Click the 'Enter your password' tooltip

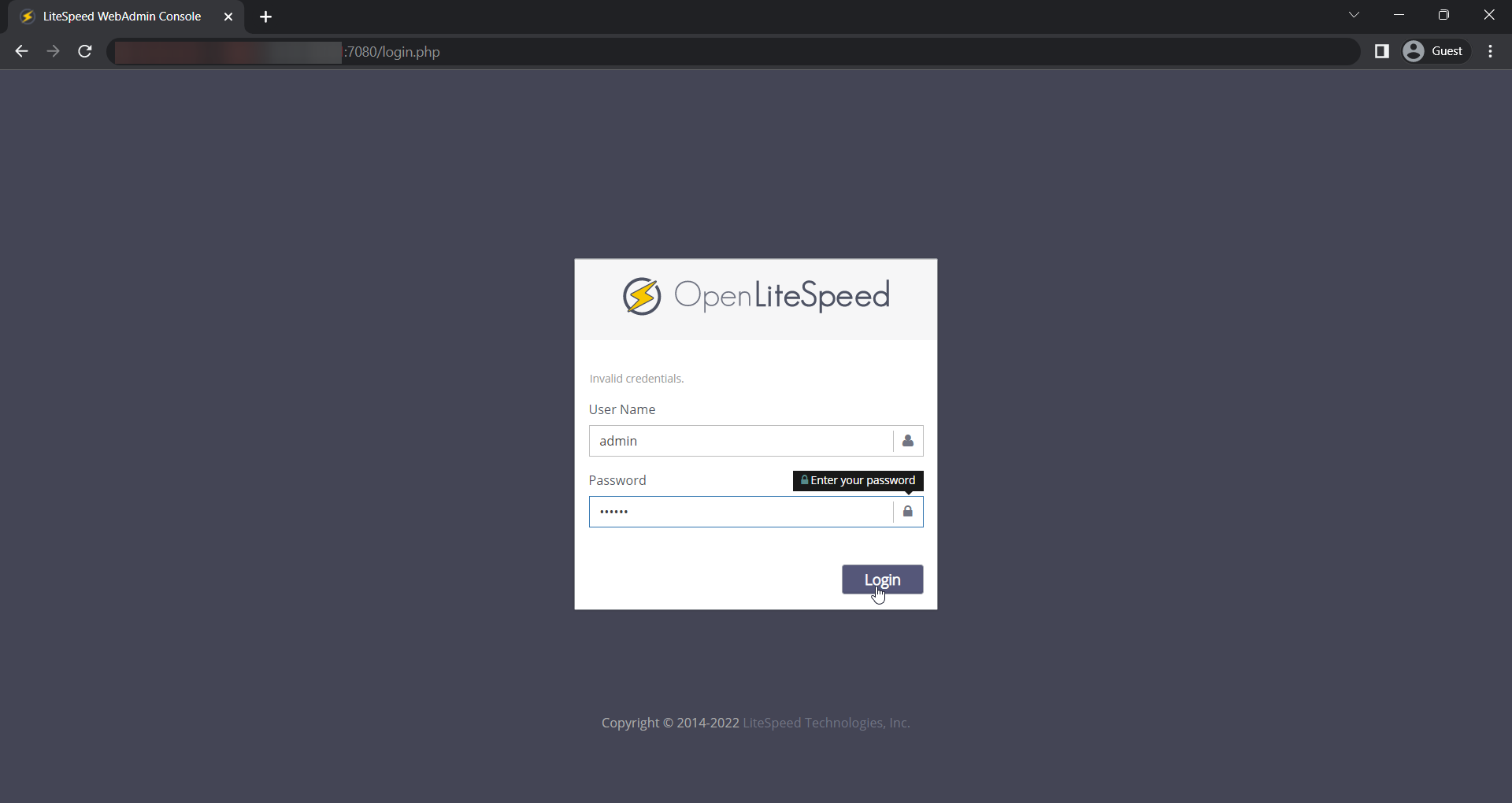pyautogui.click(x=858, y=480)
